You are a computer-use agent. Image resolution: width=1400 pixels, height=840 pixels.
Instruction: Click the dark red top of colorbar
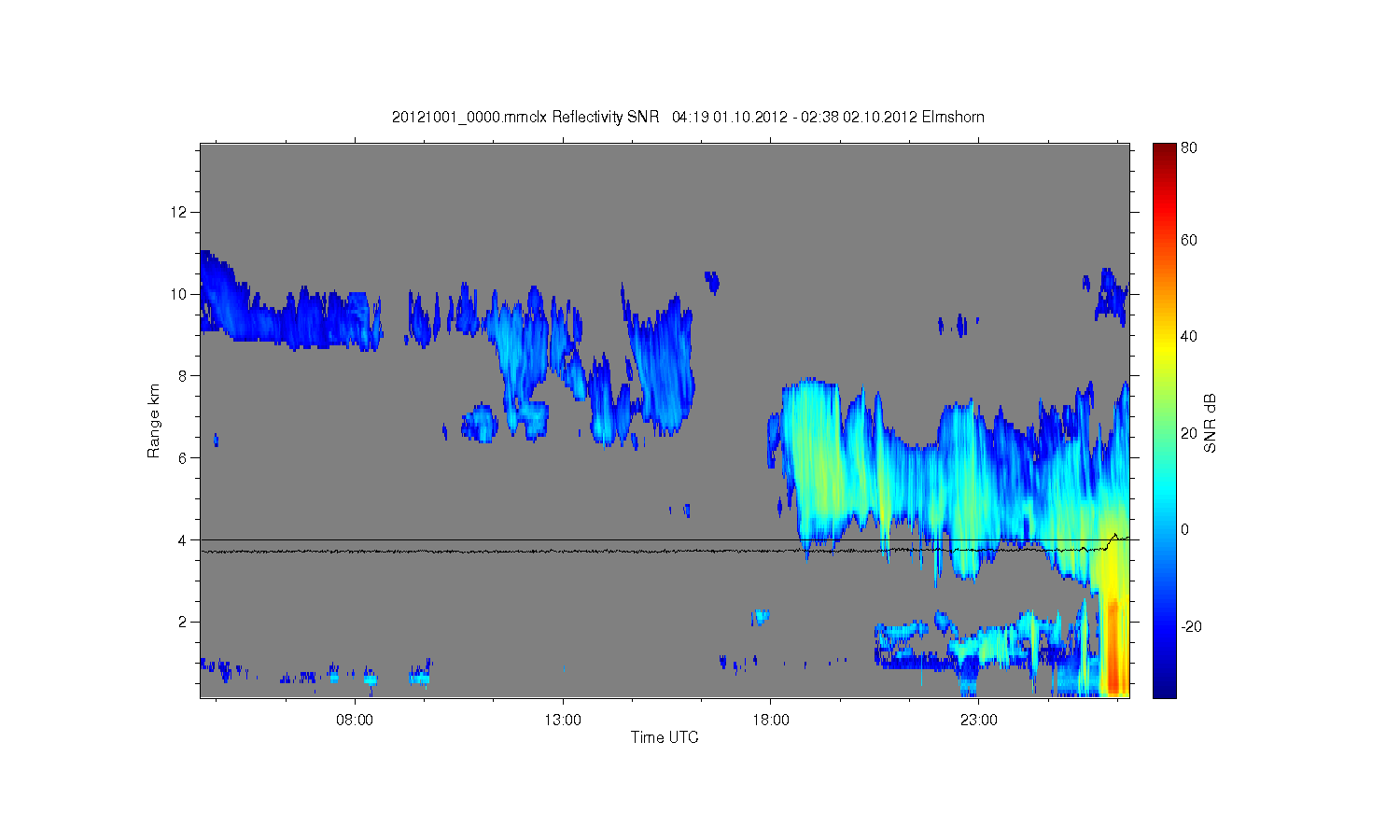click(x=1164, y=151)
